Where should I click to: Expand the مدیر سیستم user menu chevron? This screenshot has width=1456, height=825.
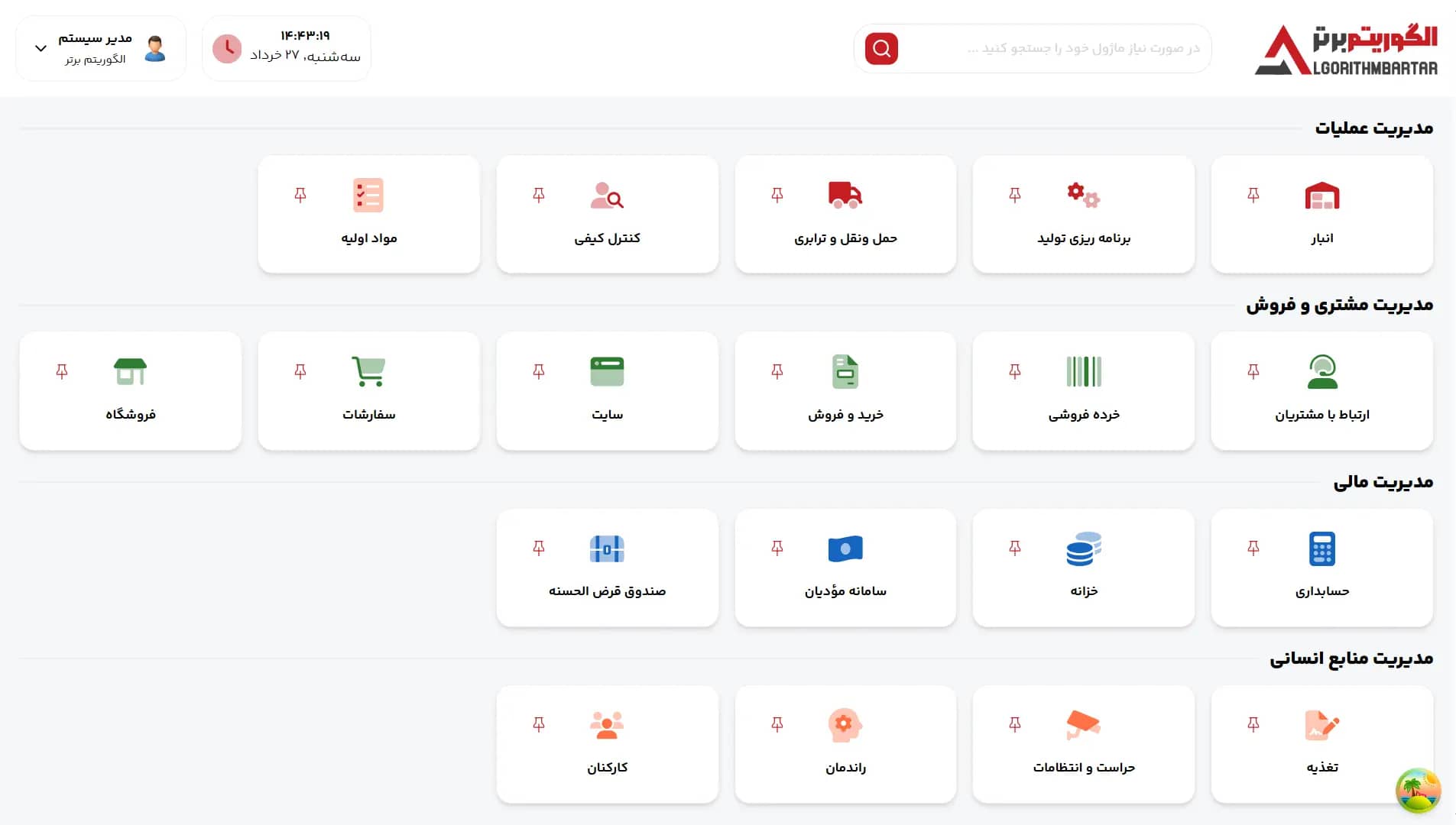(41, 49)
